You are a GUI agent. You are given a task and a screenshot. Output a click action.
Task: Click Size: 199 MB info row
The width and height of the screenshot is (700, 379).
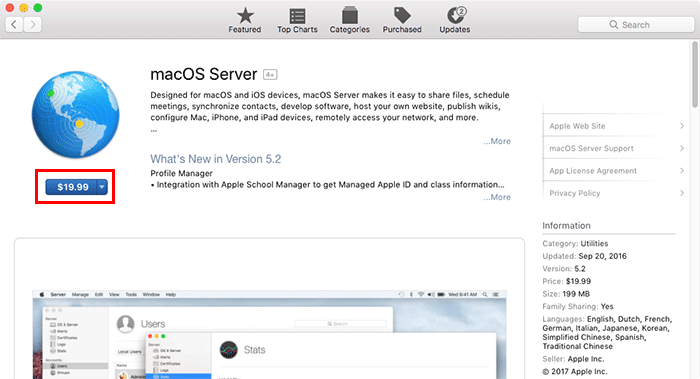coord(566,294)
